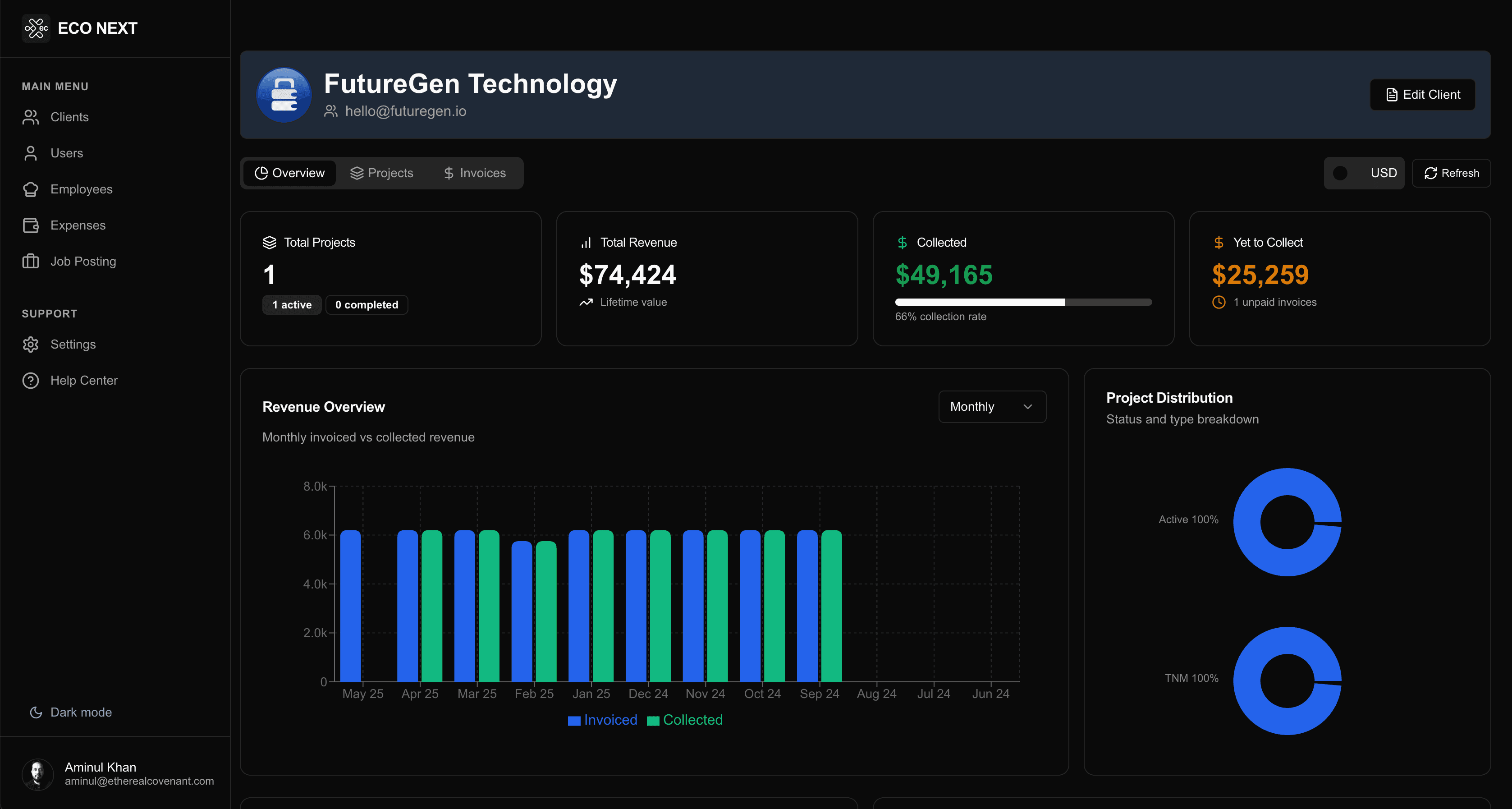Click the Job Posting briefcase icon
1512x809 pixels.
[x=31, y=261]
